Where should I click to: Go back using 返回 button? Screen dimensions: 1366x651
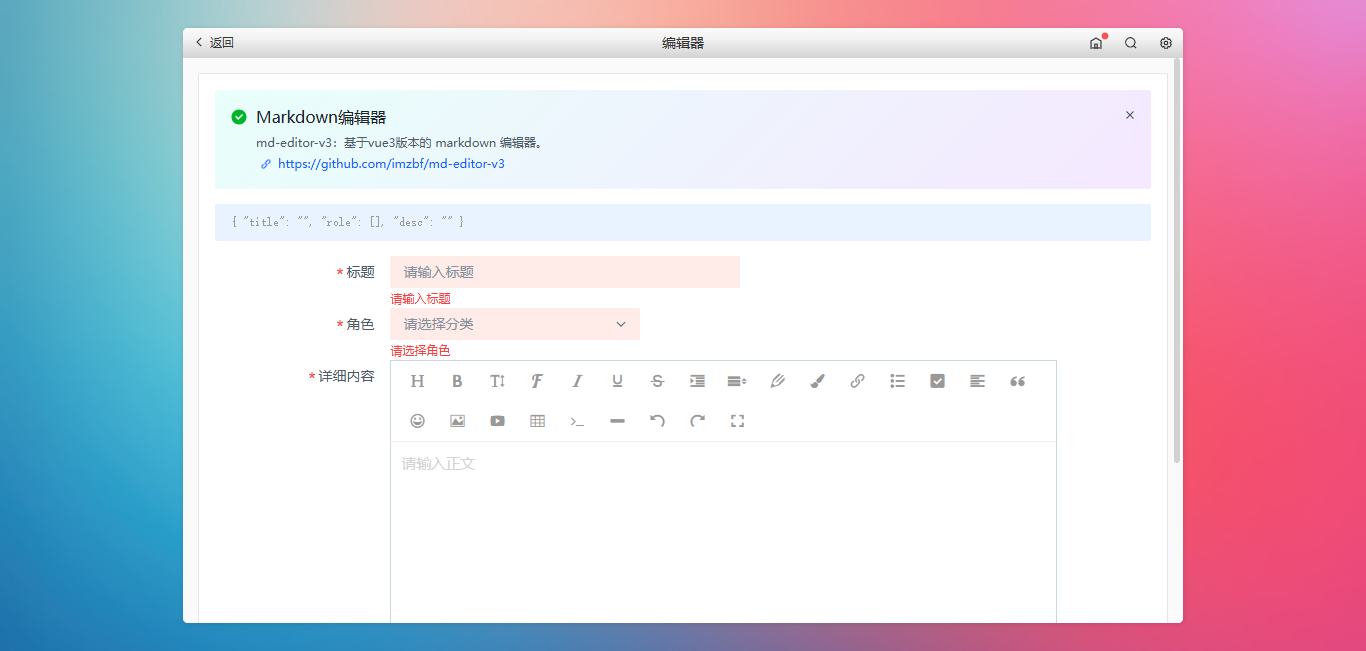tap(214, 43)
